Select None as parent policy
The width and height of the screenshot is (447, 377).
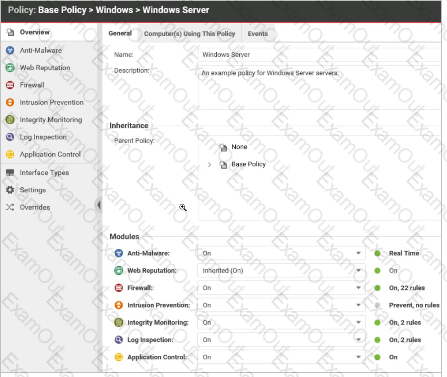click(x=239, y=147)
